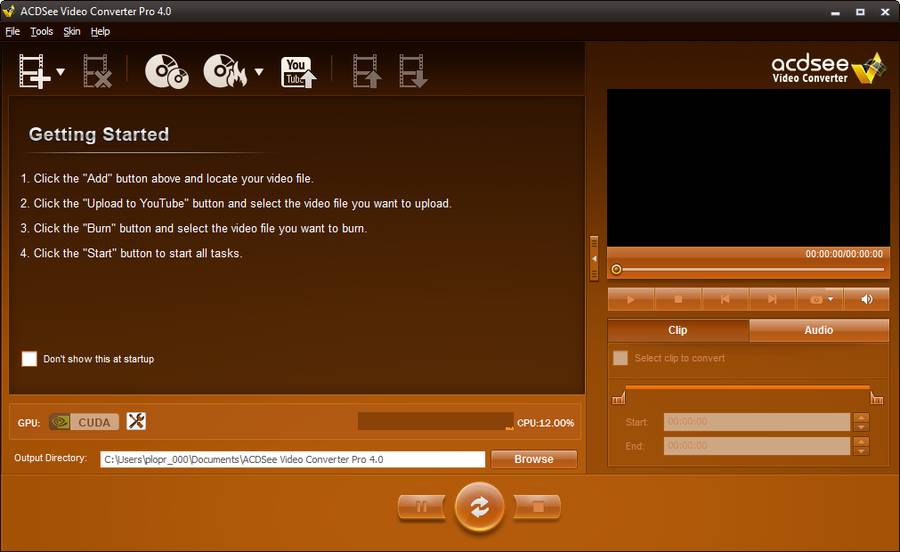Collapse the preview panel with the side handle

pyautogui.click(x=594, y=258)
